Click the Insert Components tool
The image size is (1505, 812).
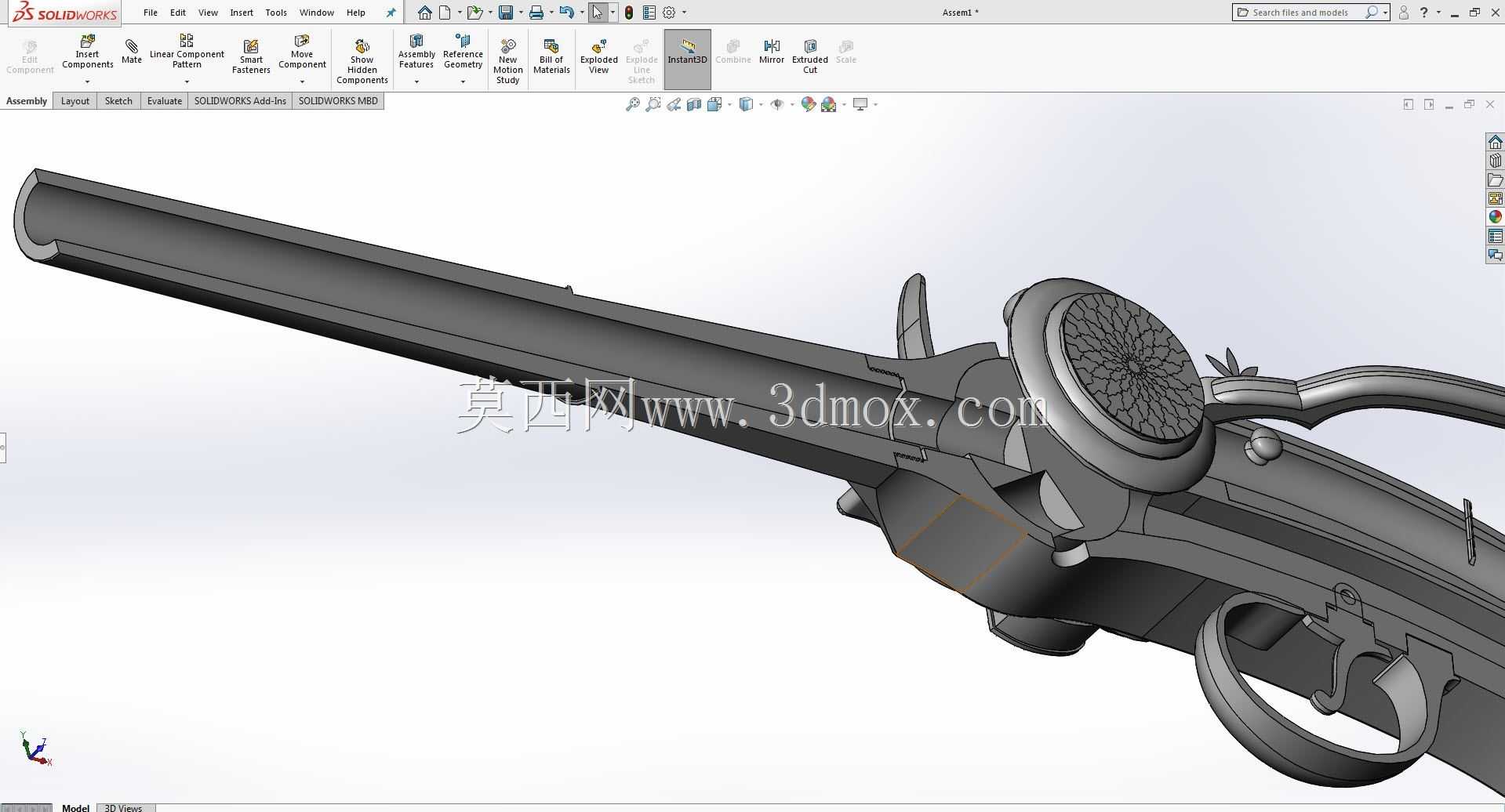pyautogui.click(x=88, y=51)
